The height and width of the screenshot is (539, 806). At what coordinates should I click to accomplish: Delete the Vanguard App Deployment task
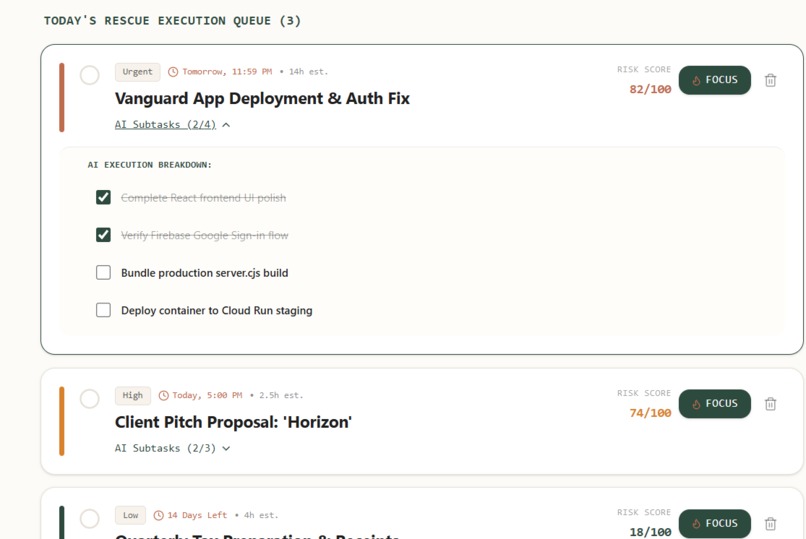770,80
